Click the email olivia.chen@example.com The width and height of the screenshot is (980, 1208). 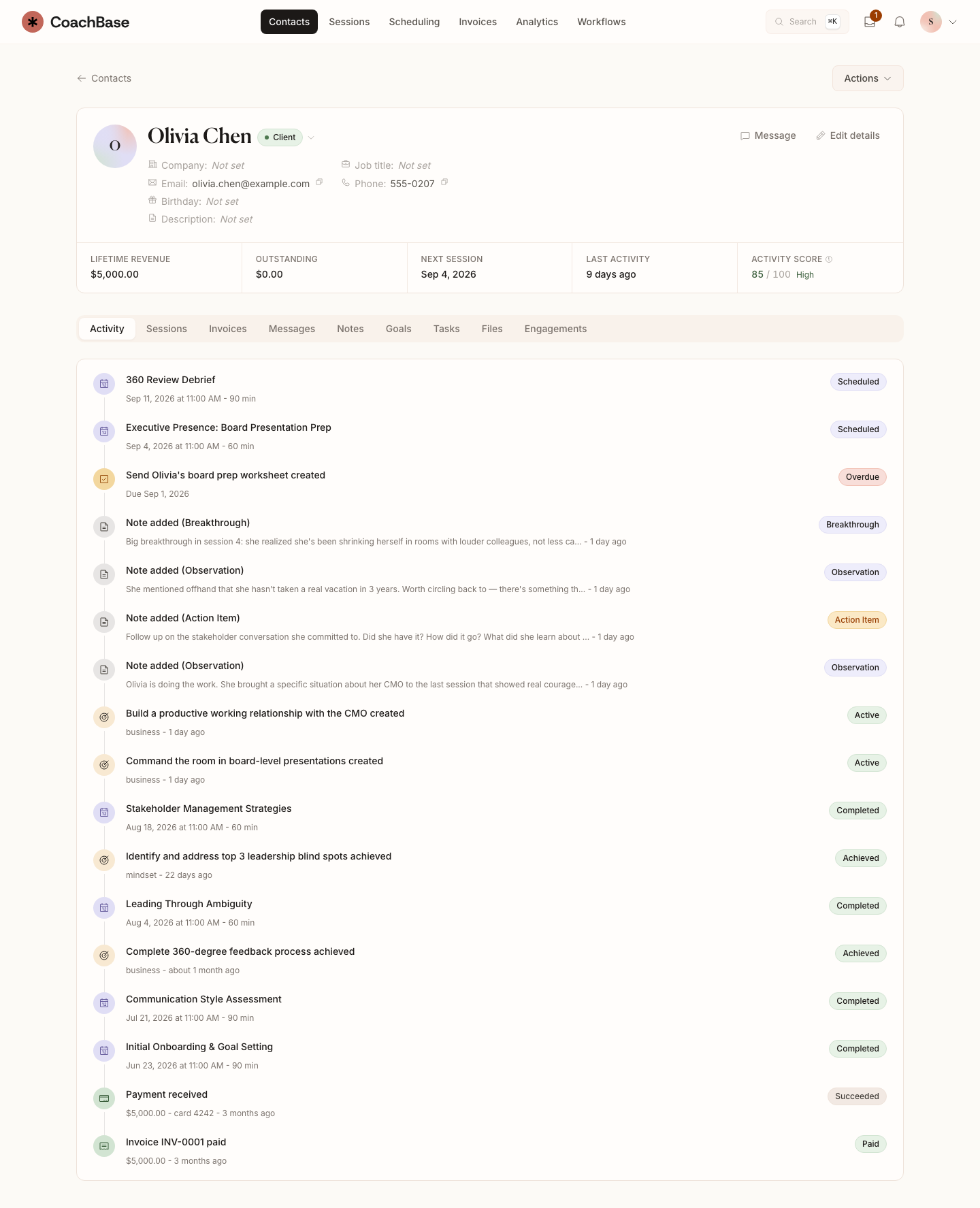point(250,184)
